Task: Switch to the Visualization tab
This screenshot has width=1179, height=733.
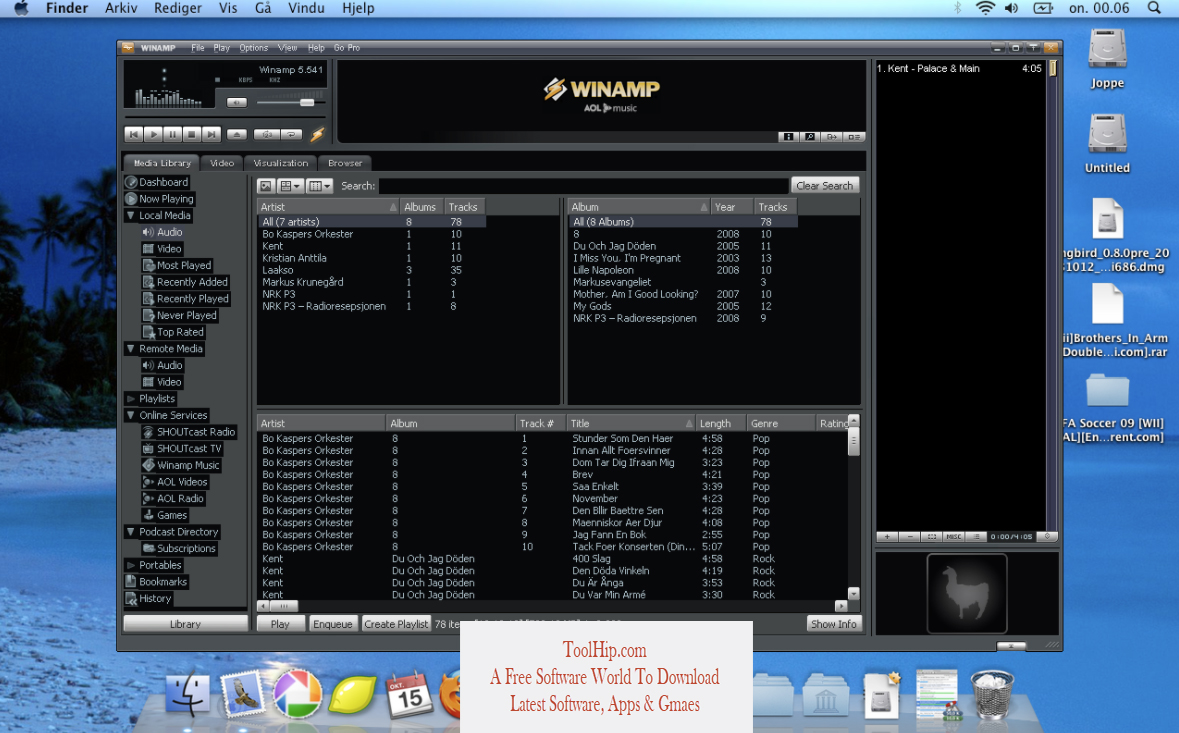Action: 280,163
